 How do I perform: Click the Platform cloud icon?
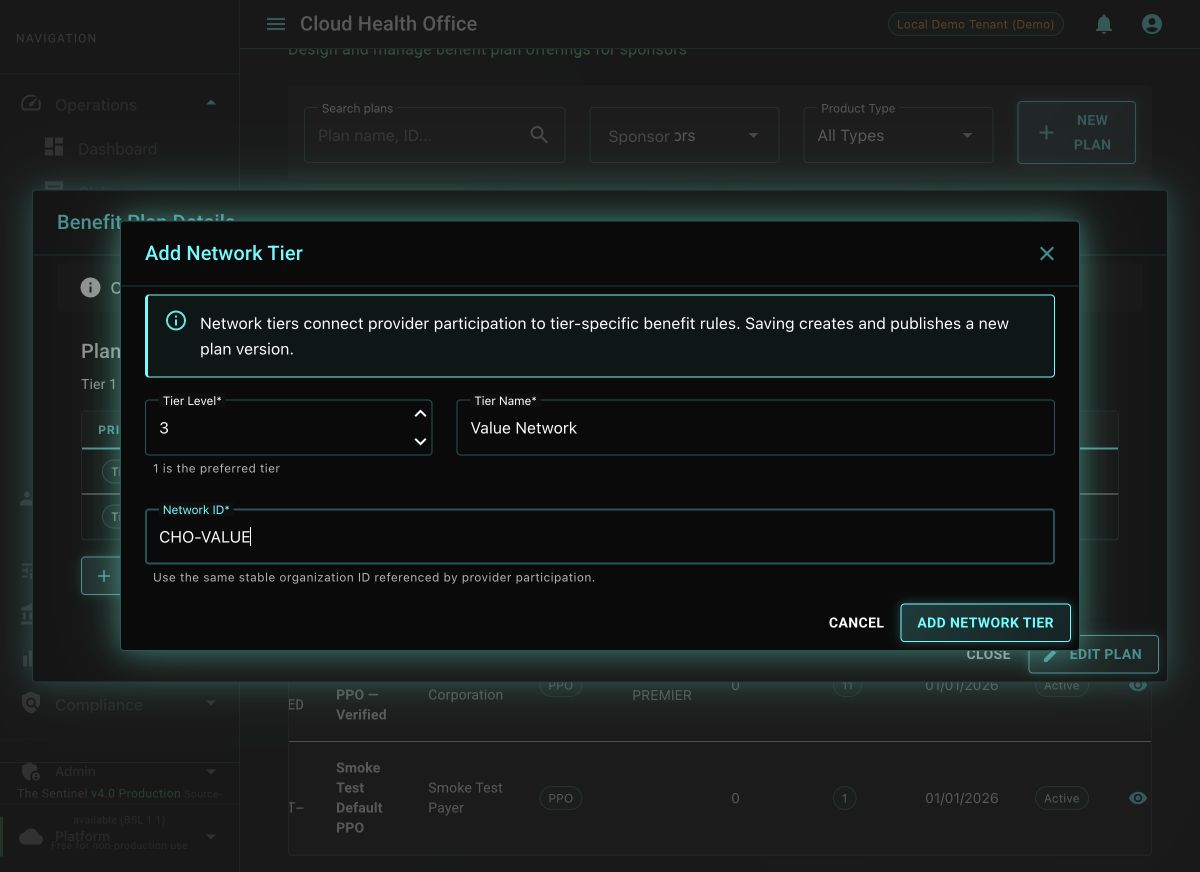(30, 836)
